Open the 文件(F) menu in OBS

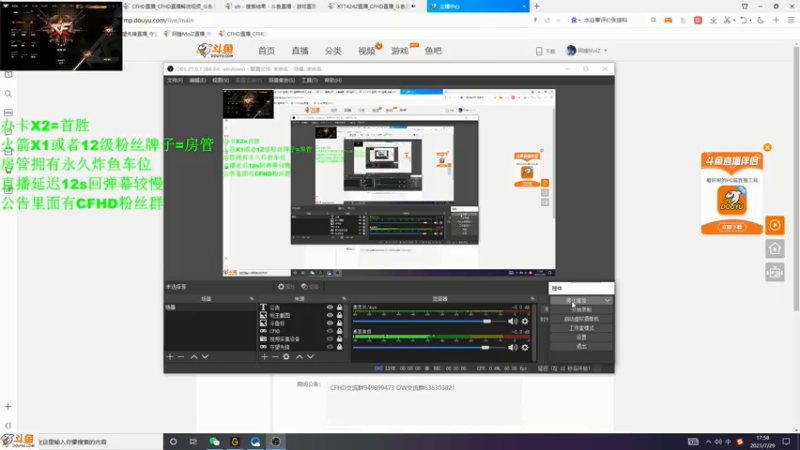(174, 80)
